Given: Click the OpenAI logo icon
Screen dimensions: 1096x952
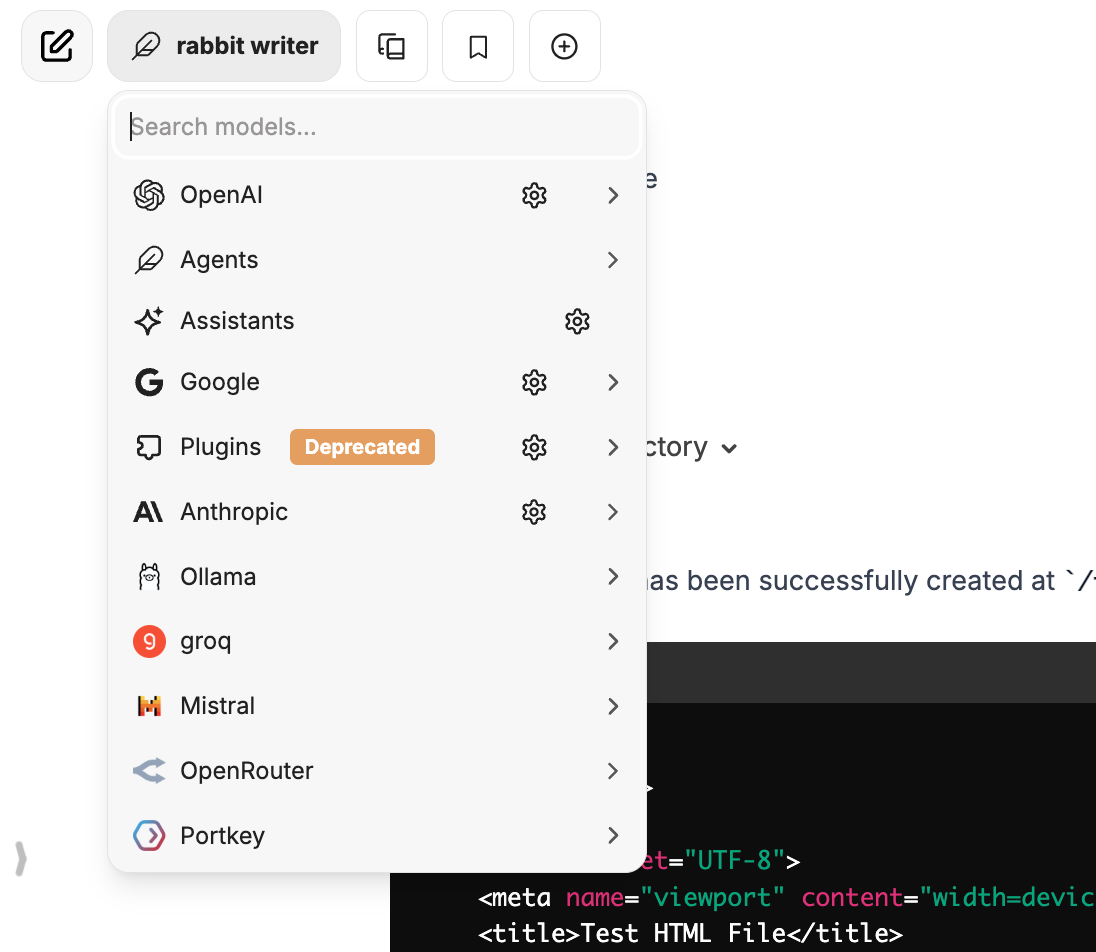Looking at the screenshot, I should (x=149, y=195).
